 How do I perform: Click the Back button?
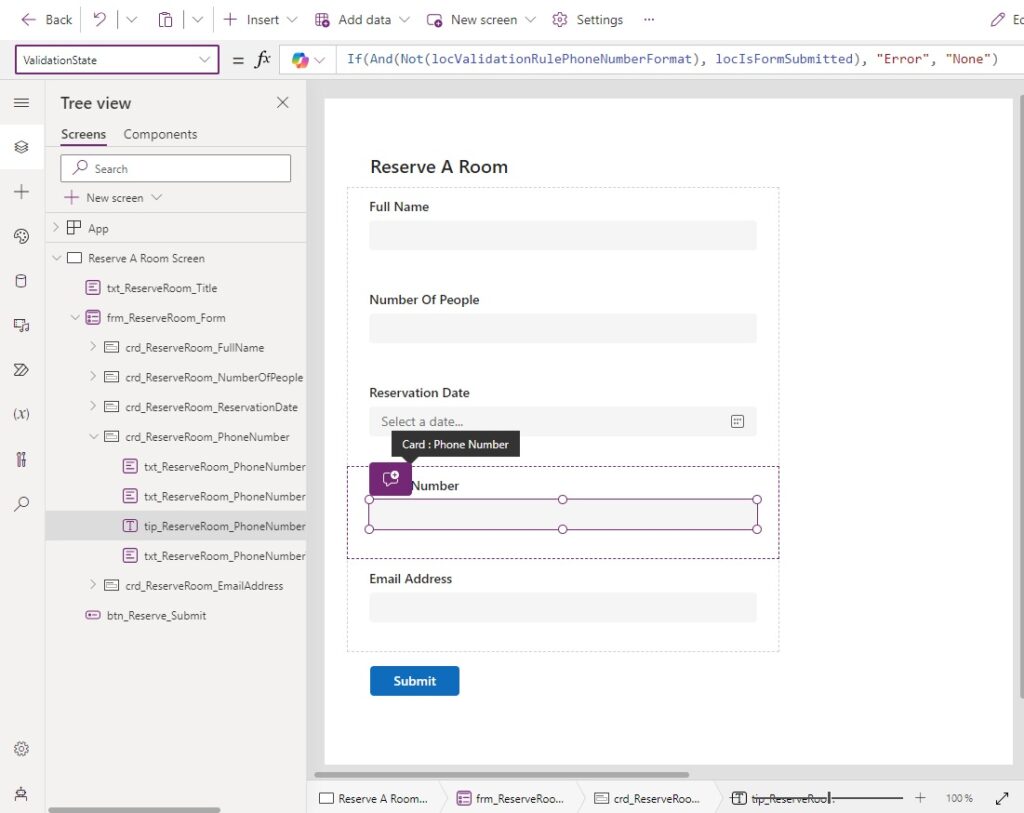[x=44, y=19]
